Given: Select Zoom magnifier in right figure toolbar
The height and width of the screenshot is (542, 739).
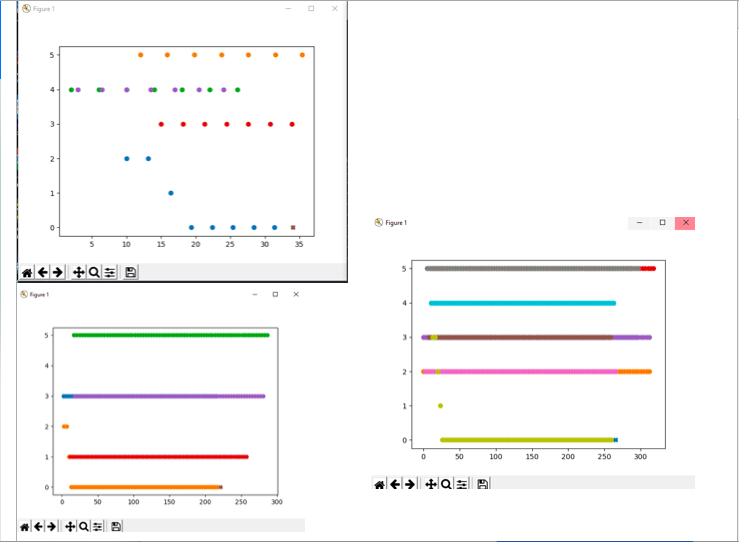Looking at the screenshot, I should [x=446, y=484].
